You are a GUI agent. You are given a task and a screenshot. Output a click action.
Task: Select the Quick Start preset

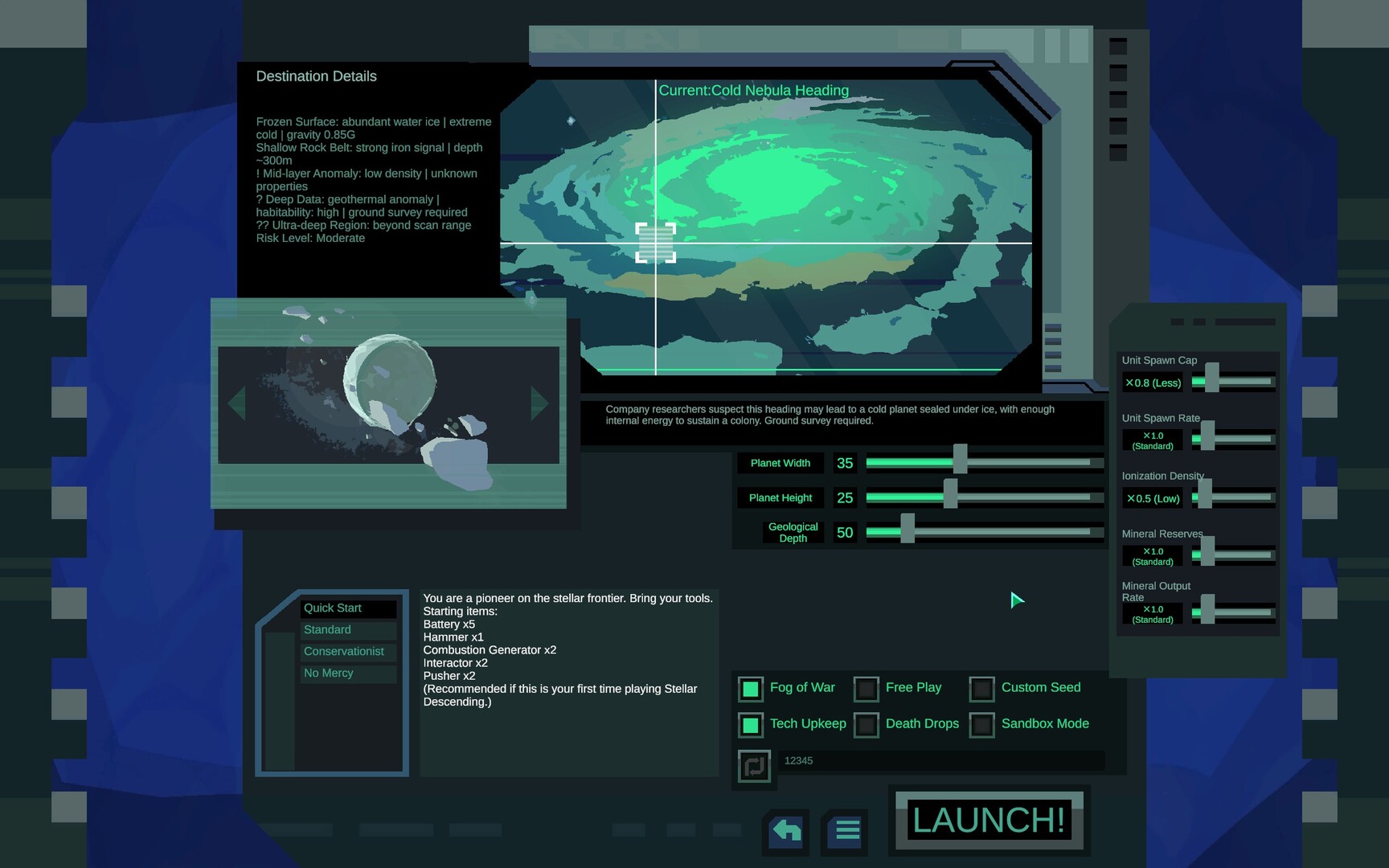click(x=348, y=608)
